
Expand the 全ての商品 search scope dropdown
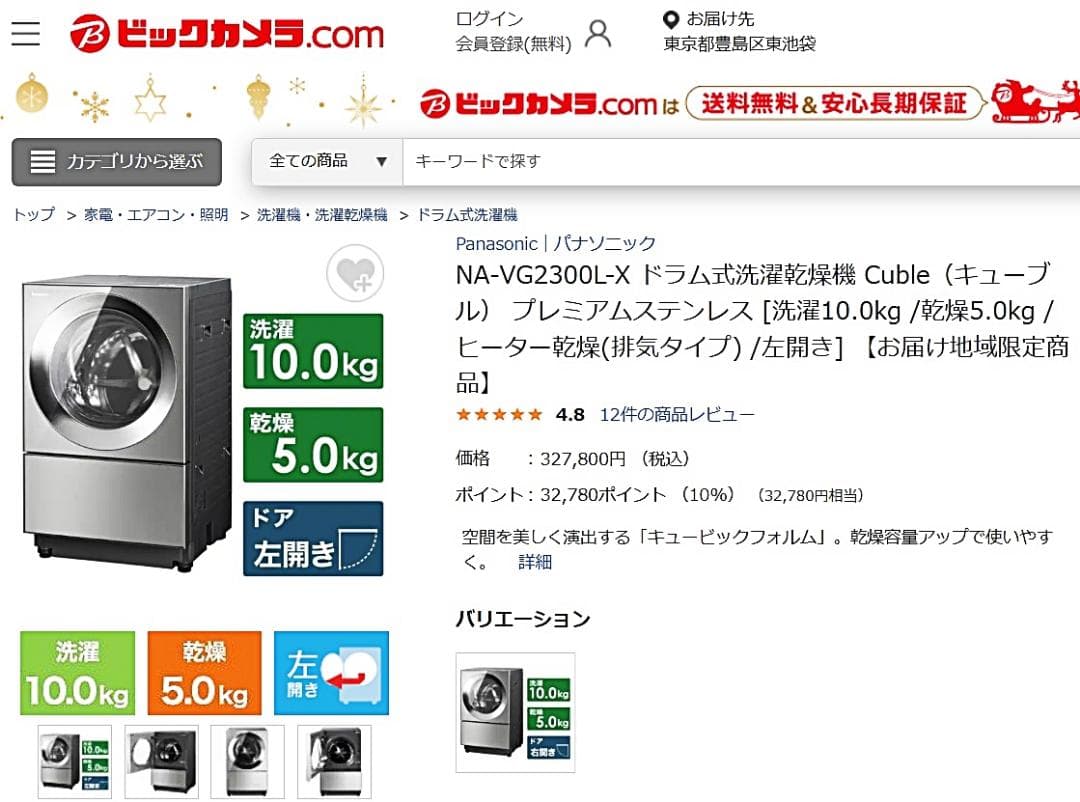(327, 161)
